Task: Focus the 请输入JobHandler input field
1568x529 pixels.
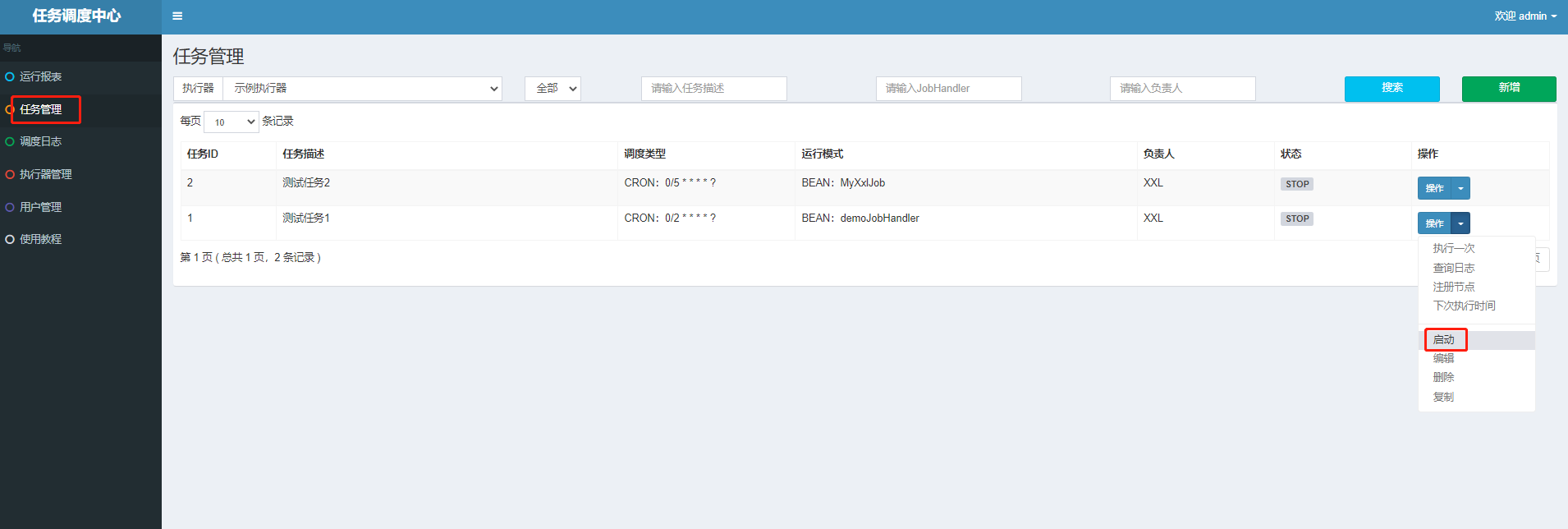Action: pos(948,88)
